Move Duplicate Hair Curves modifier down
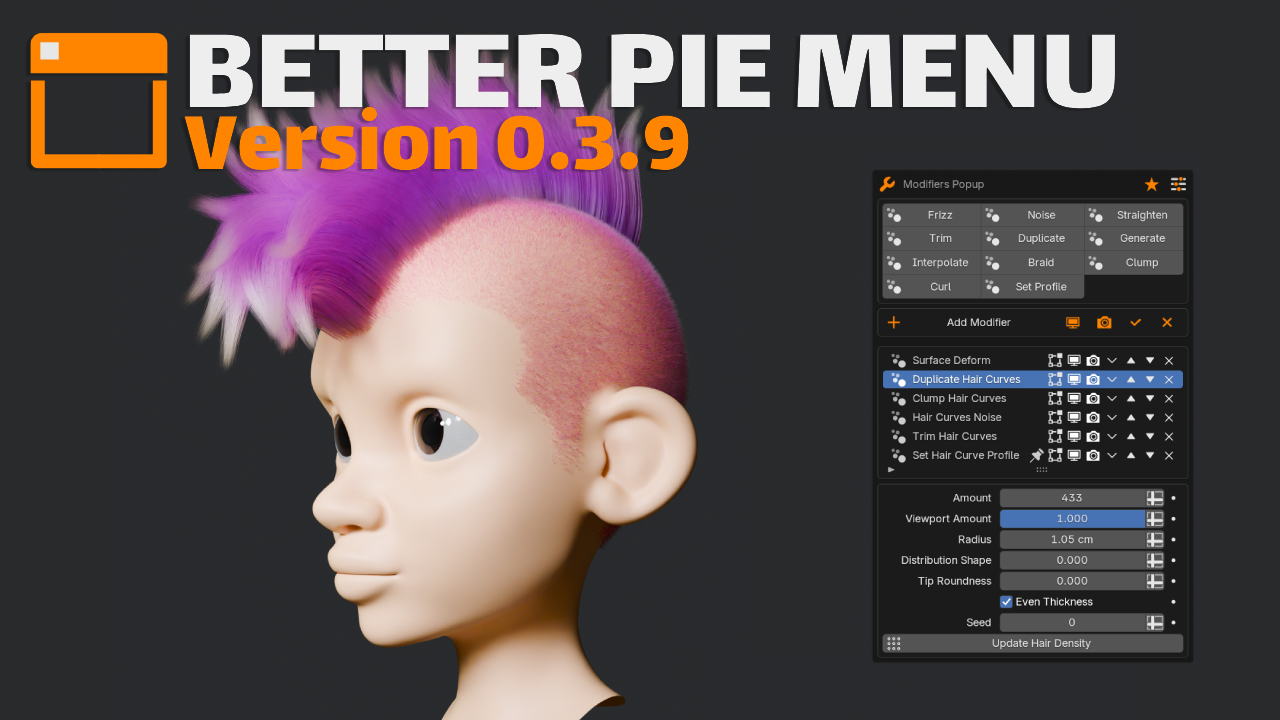The height and width of the screenshot is (720, 1280). coord(1150,380)
